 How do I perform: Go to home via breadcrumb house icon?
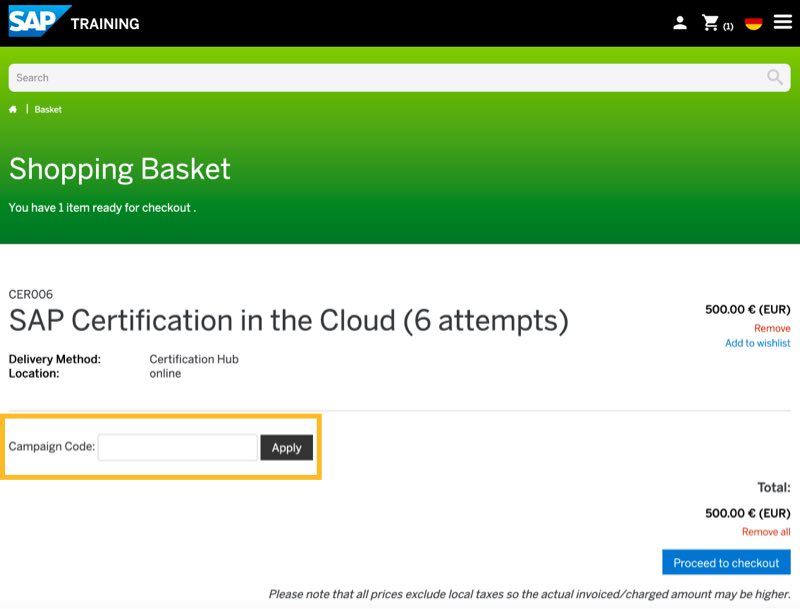[13, 109]
